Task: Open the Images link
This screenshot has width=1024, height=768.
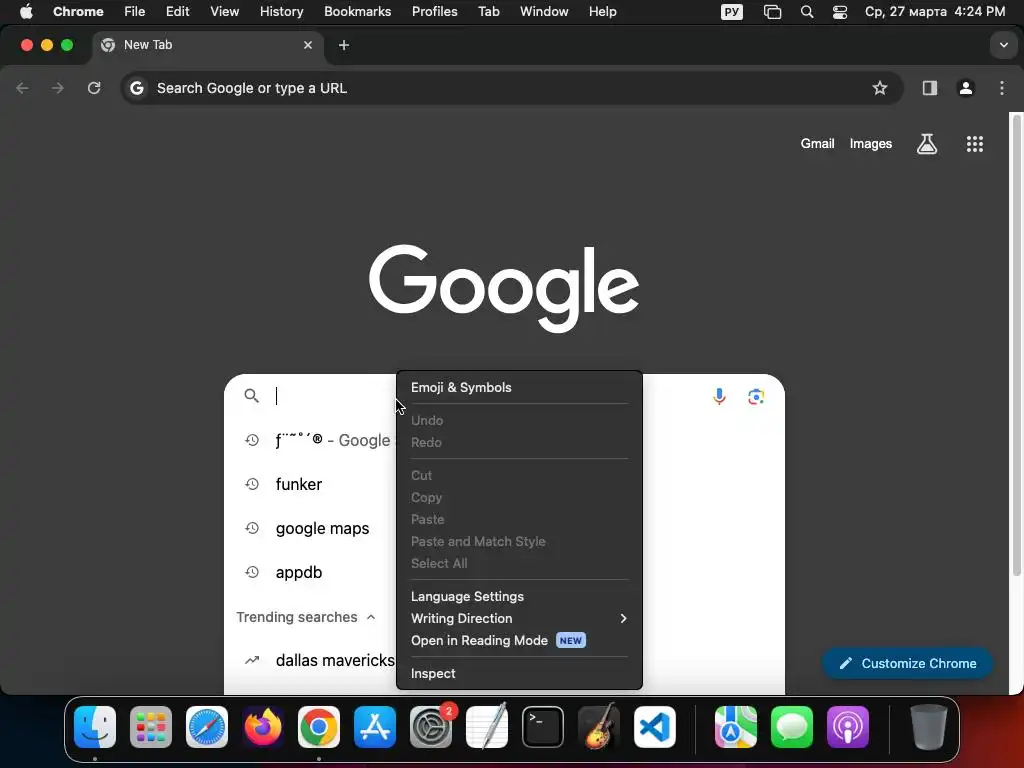Action: coord(871,144)
